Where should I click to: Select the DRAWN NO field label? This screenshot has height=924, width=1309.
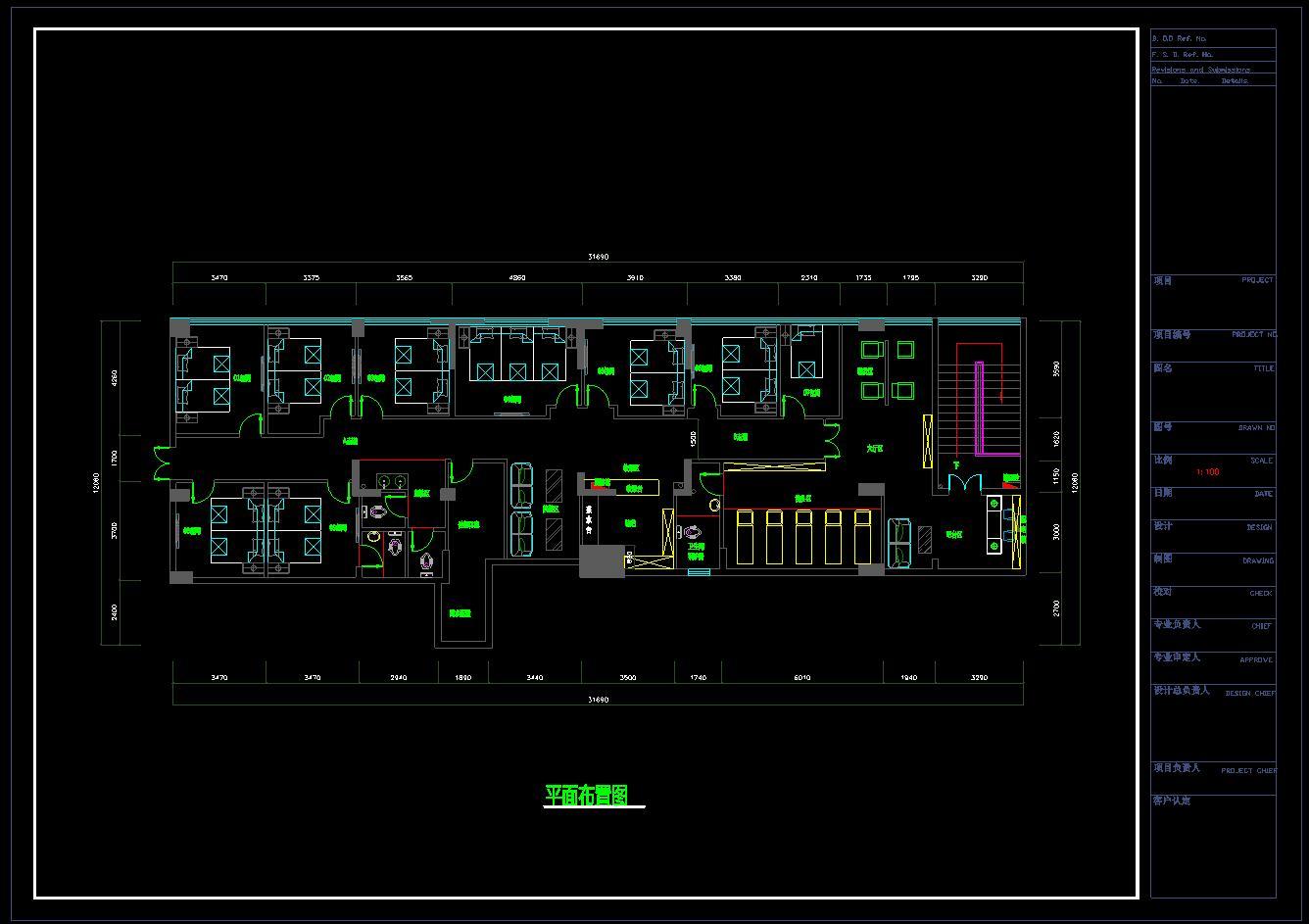click(1256, 428)
